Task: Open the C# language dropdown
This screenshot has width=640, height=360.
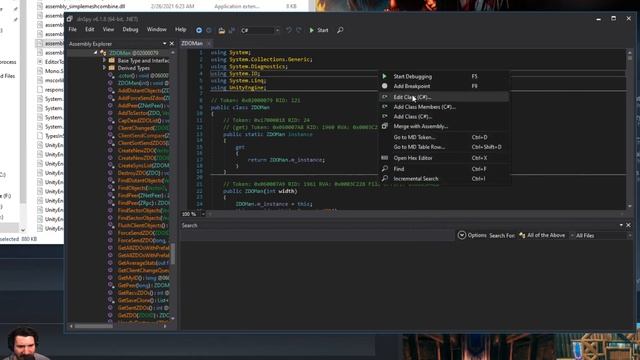Action: (x=260, y=30)
